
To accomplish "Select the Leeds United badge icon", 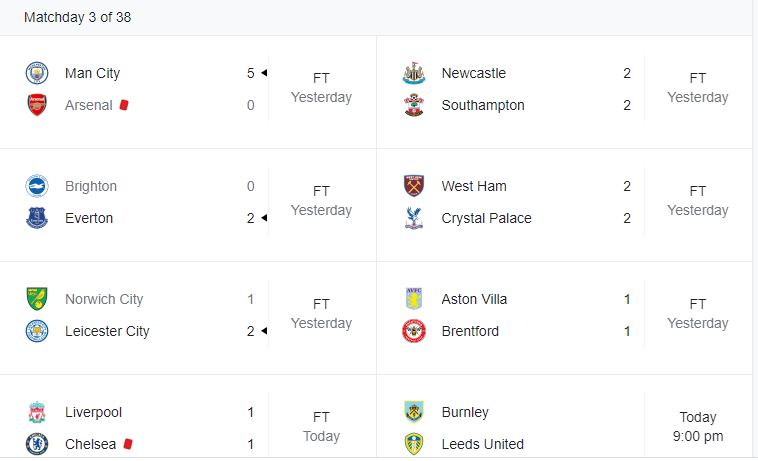I will click(x=414, y=444).
